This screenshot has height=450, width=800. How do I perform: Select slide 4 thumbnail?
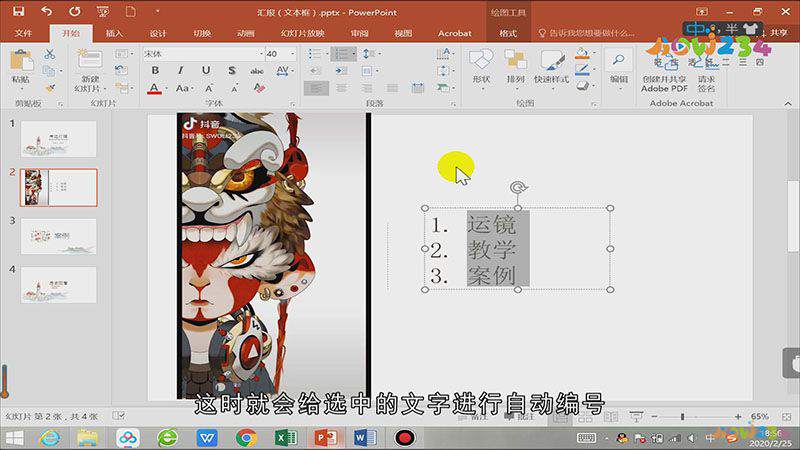[x=59, y=285]
